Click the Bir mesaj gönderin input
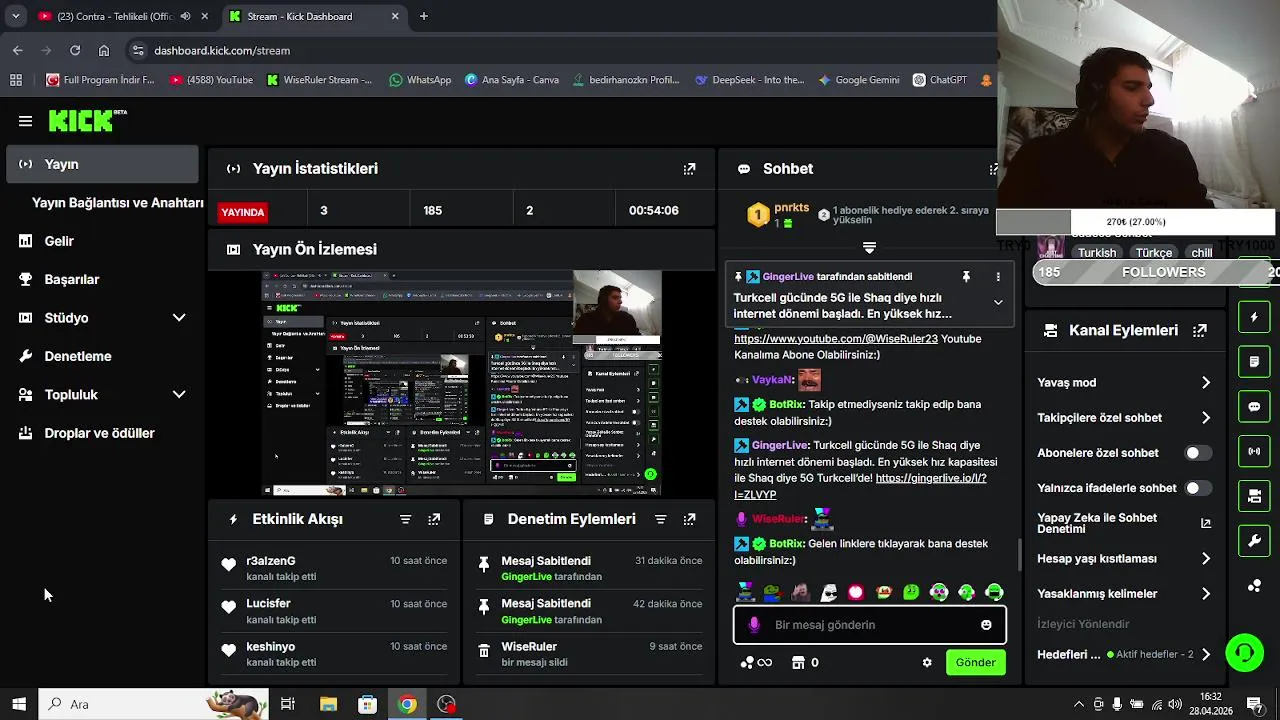 click(x=870, y=625)
